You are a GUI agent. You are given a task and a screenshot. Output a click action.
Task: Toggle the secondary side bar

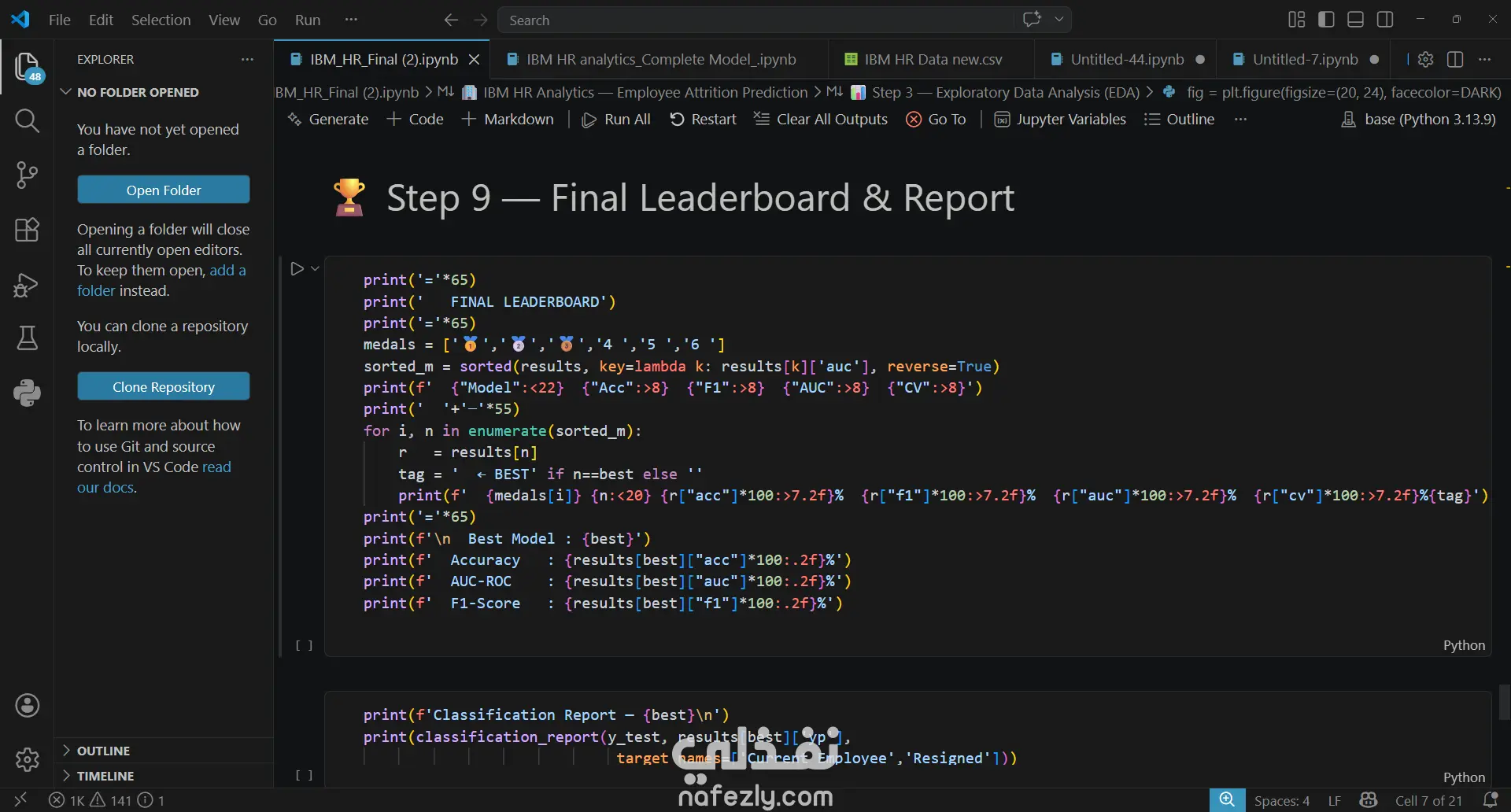coord(1385,19)
